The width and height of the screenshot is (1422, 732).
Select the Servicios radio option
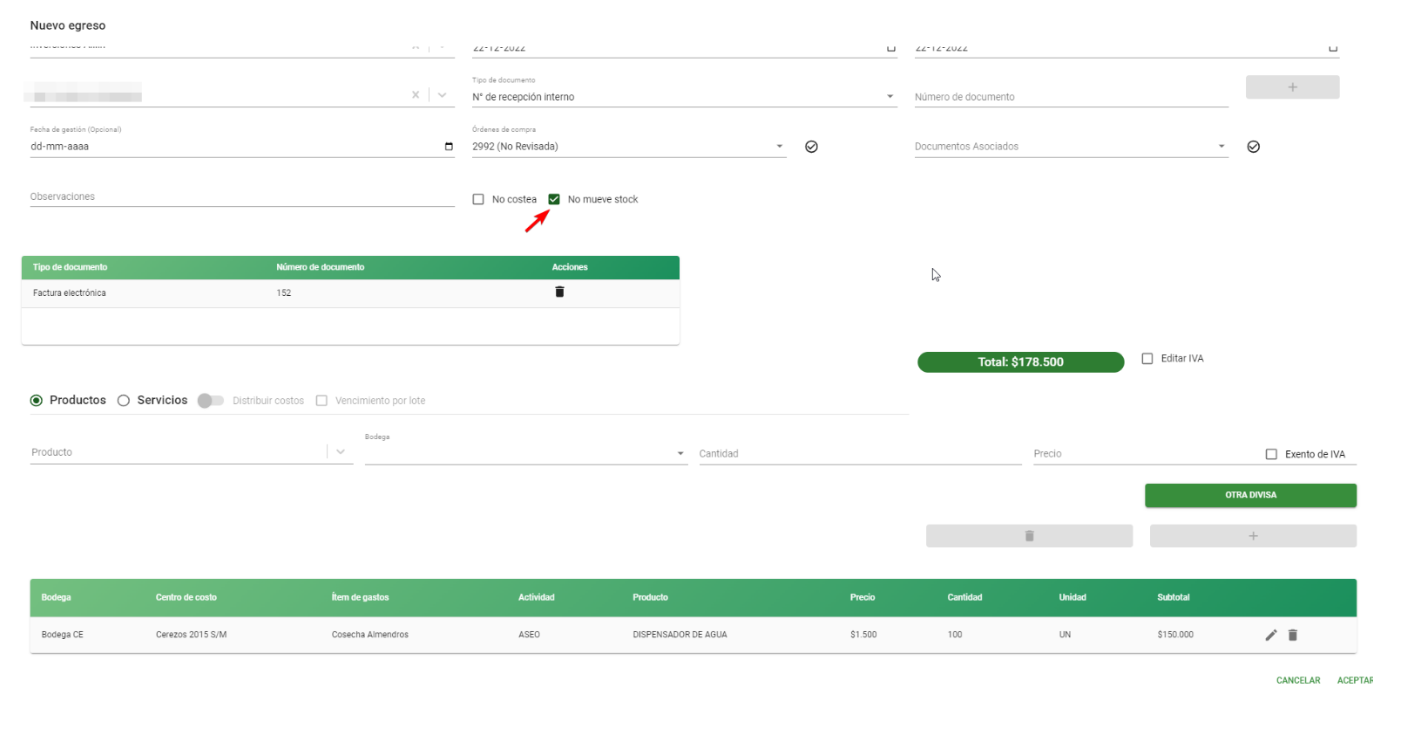[123, 400]
